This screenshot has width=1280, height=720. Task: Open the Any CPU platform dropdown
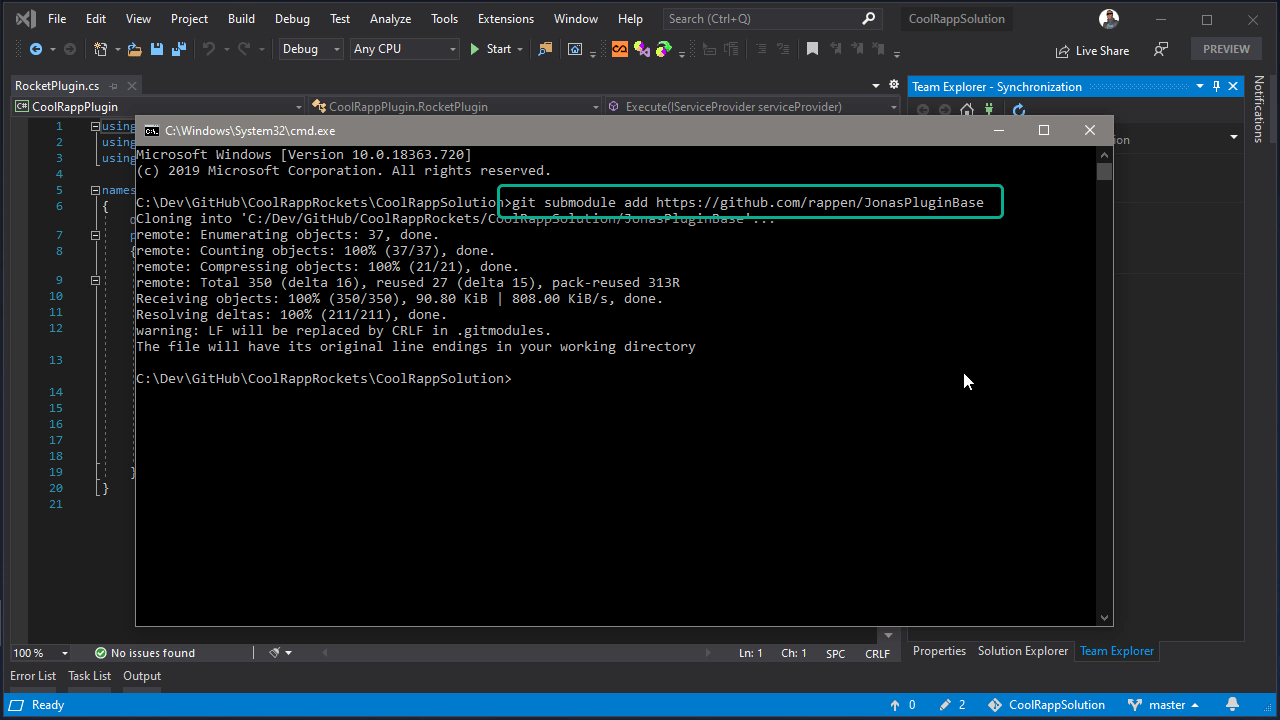pyautogui.click(x=404, y=48)
